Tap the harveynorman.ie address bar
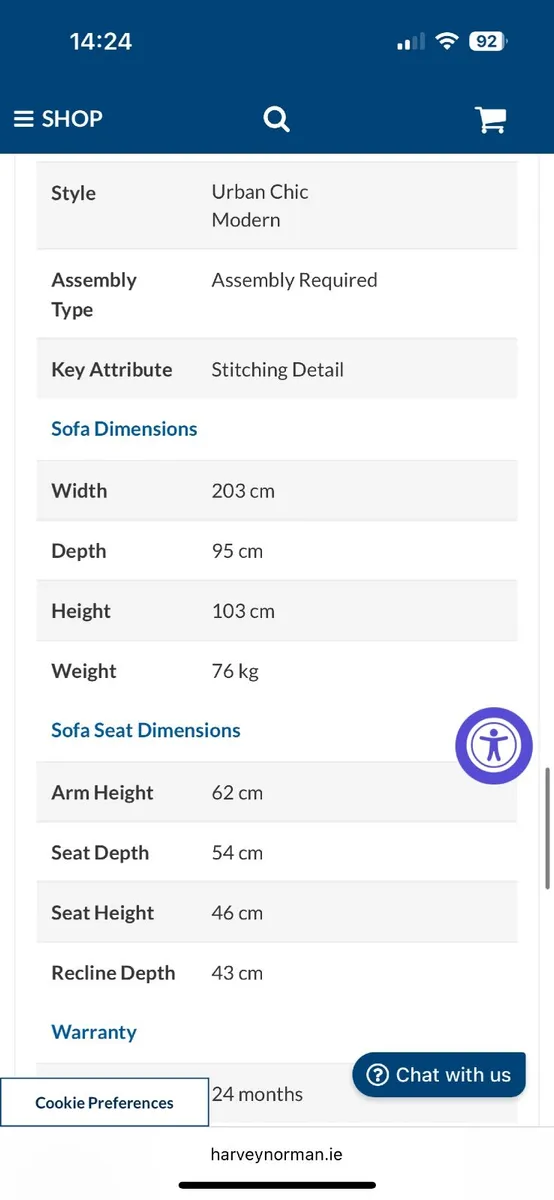This screenshot has height=1200, width=554. 277,1154
